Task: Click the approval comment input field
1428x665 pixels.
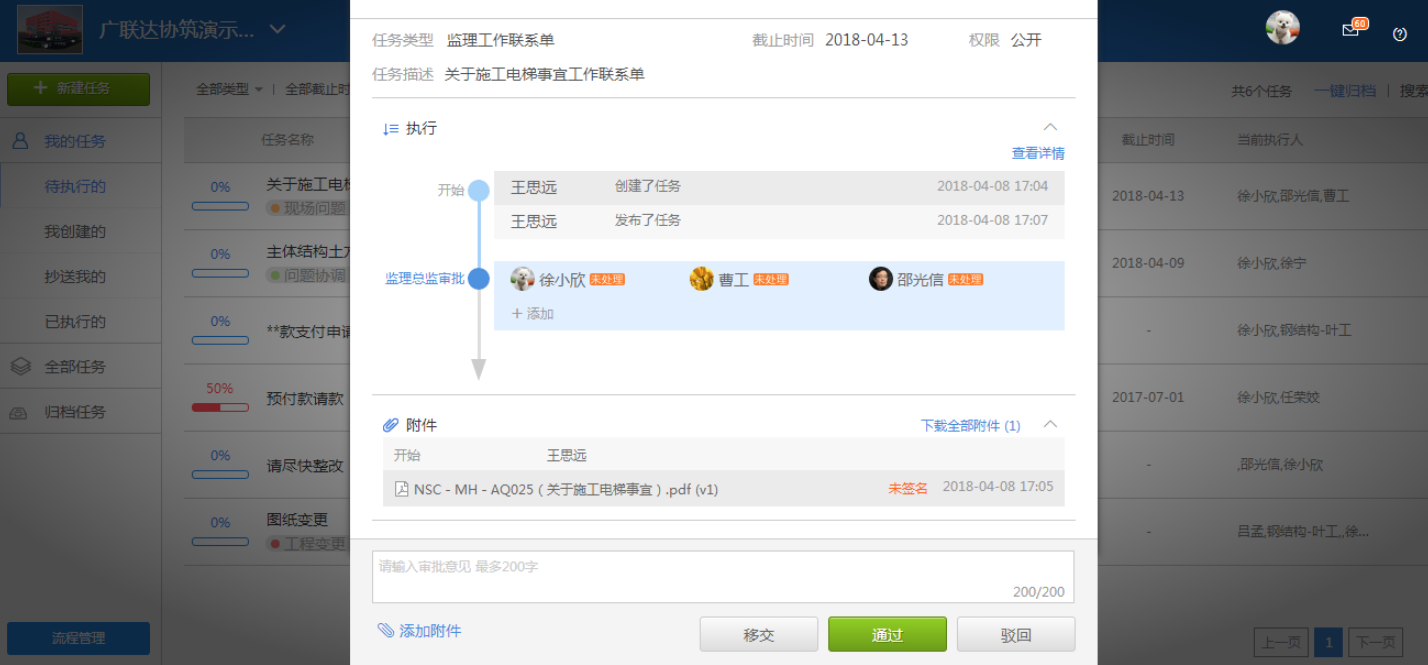Action: click(722, 576)
